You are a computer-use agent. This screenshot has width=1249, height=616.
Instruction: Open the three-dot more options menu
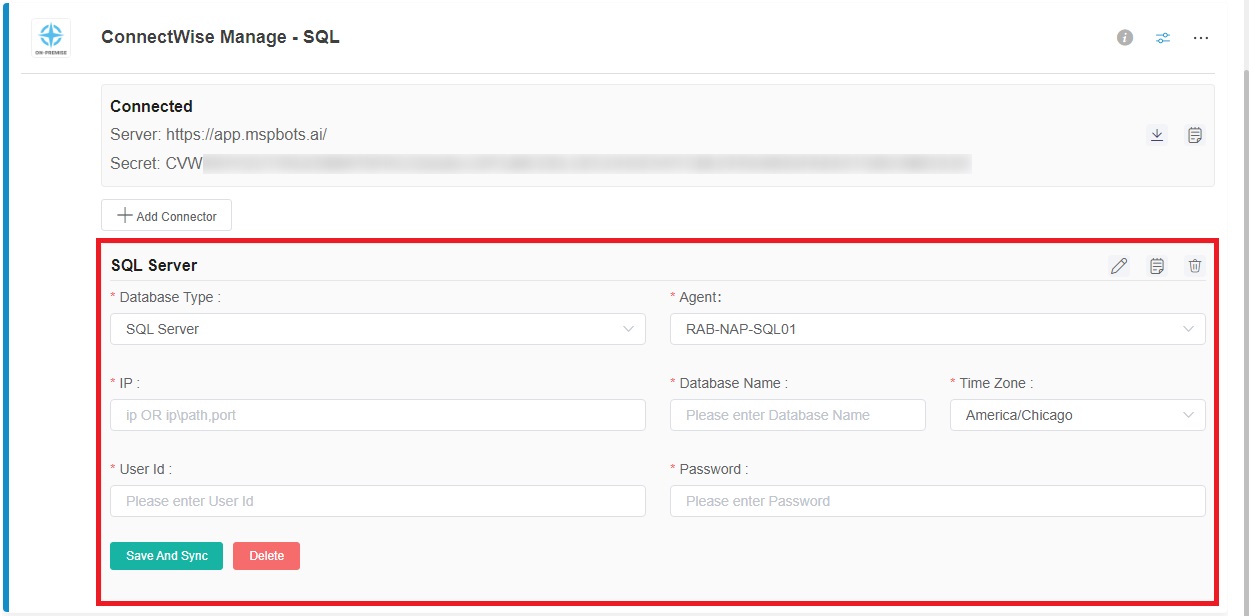[1201, 38]
